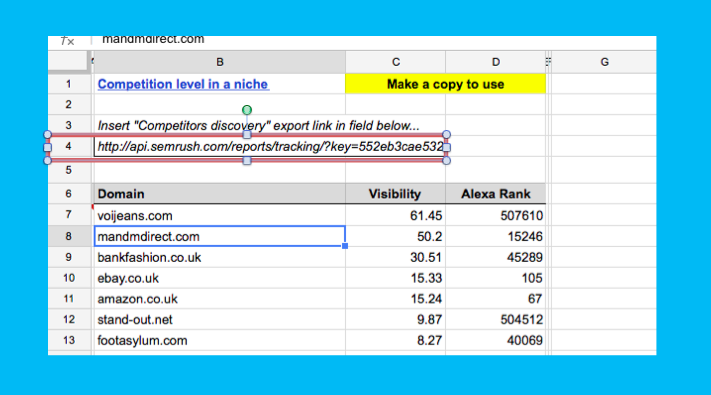Click visibility value 61.45
Image resolution: width=711 pixels, height=395 pixels.
(x=426, y=215)
